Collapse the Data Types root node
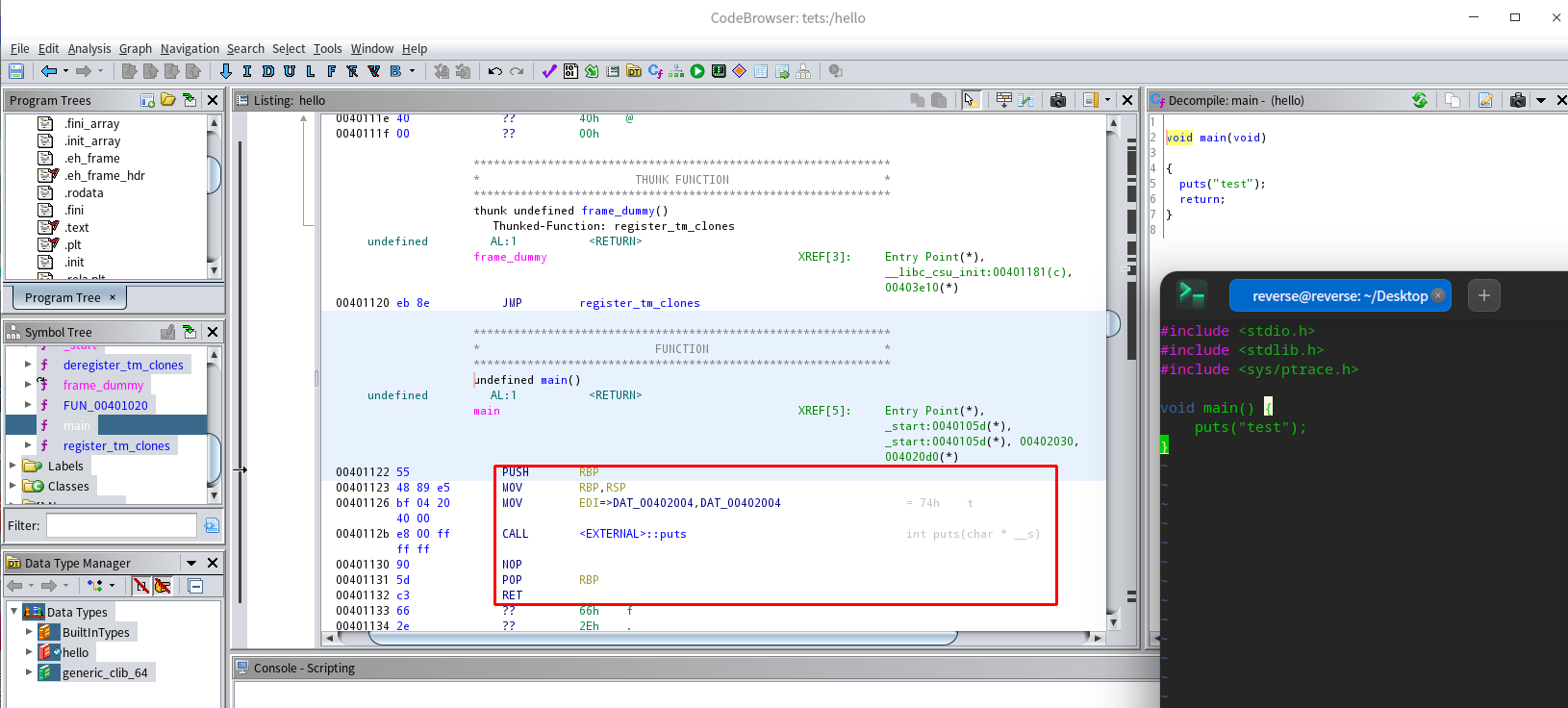This screenshot has width=1568, height=708. [13, 612]
